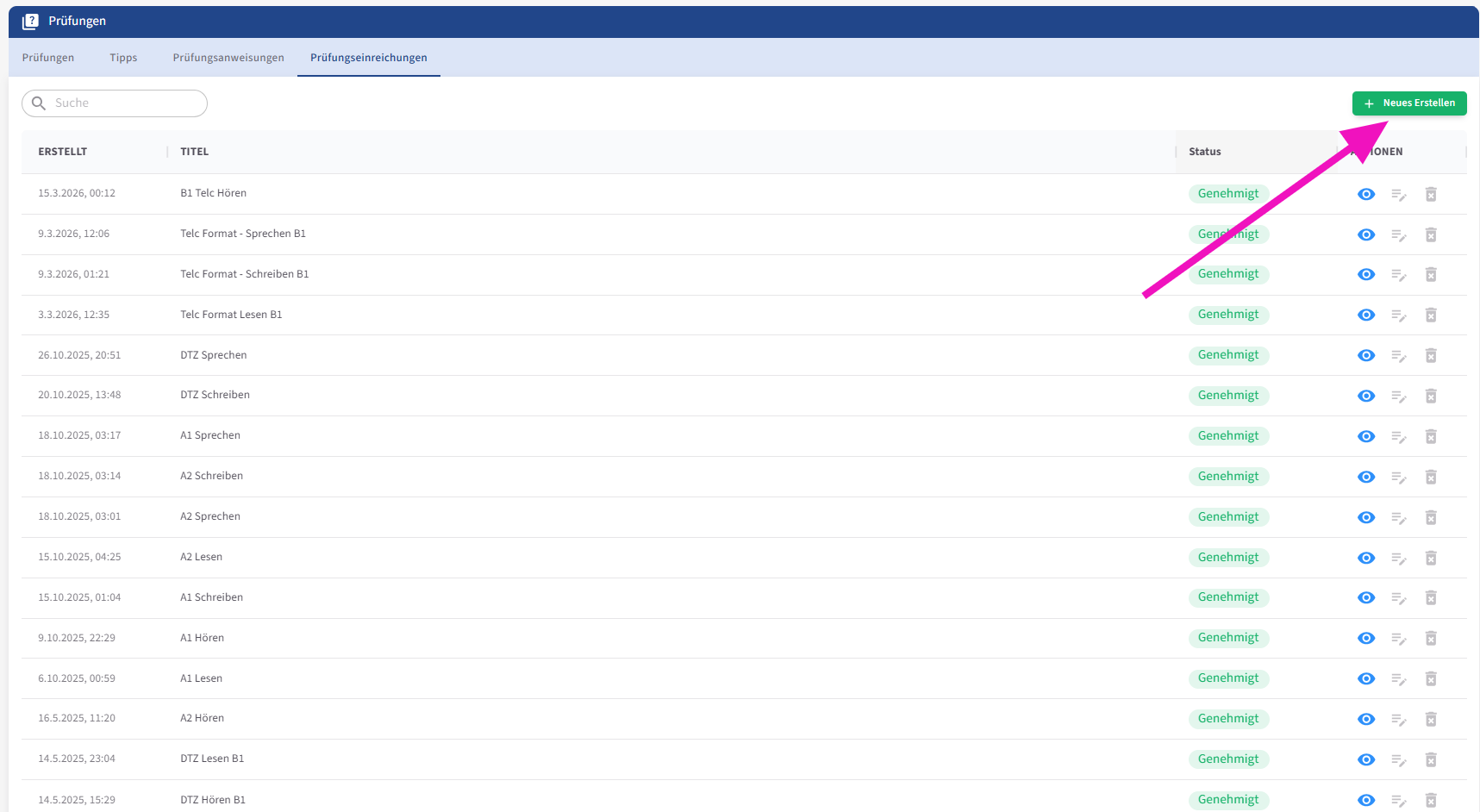
Task: Edit the A1 Hören entry
Action: pos(1398,639)
